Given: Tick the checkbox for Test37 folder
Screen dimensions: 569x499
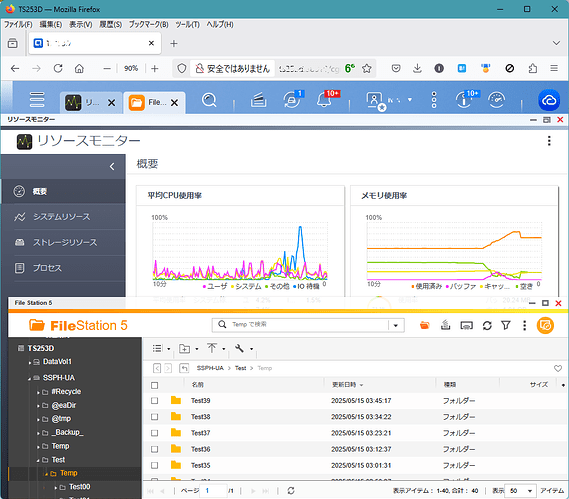Looking at the screenshot, I should pyautogui.click(x=155, y=433).
